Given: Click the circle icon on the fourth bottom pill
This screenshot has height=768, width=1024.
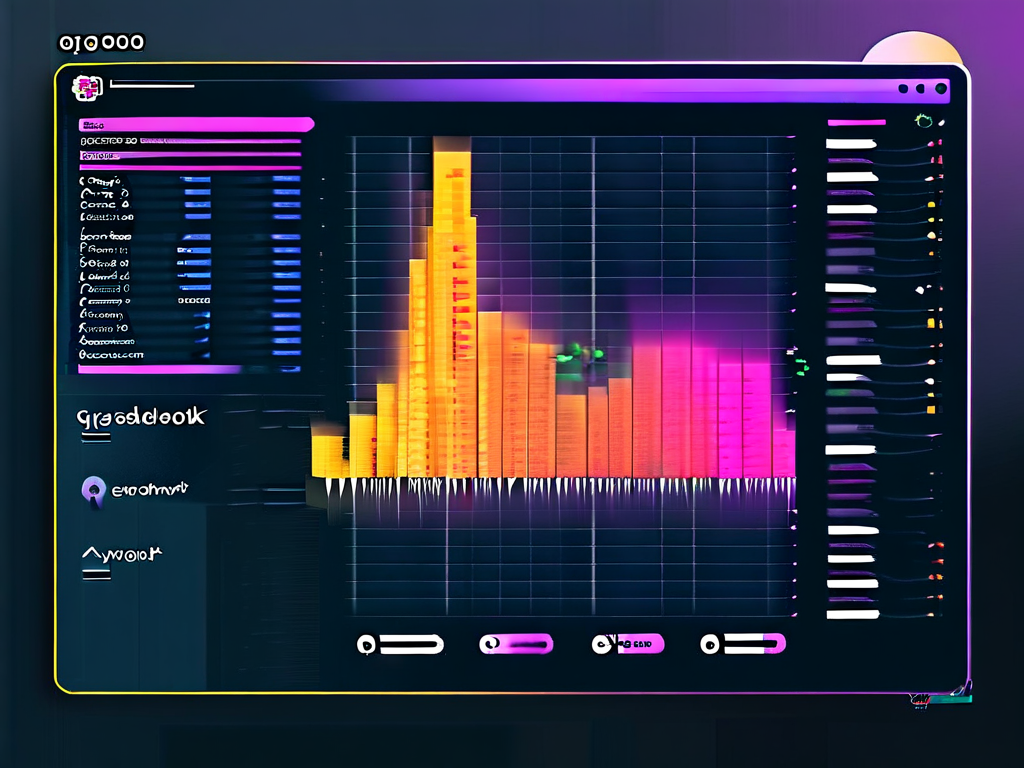Looking at the screenshot, I should [710, 645].
